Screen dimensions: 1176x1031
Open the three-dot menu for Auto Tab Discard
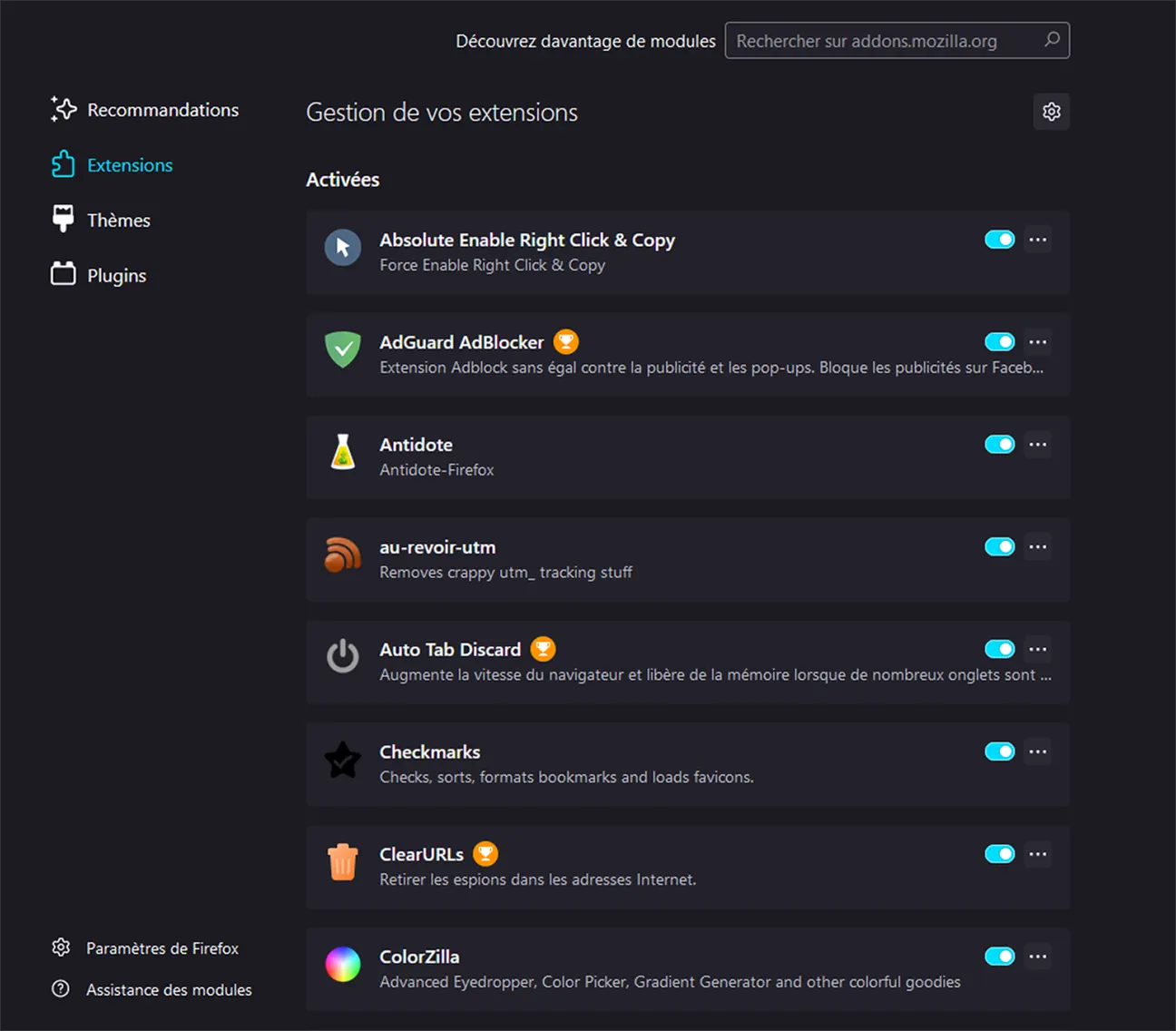click(x=1038, y=649)
